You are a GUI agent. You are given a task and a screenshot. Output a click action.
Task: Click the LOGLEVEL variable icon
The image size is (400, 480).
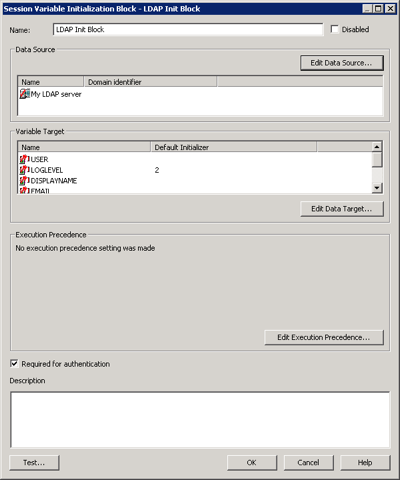click(24, 170)
